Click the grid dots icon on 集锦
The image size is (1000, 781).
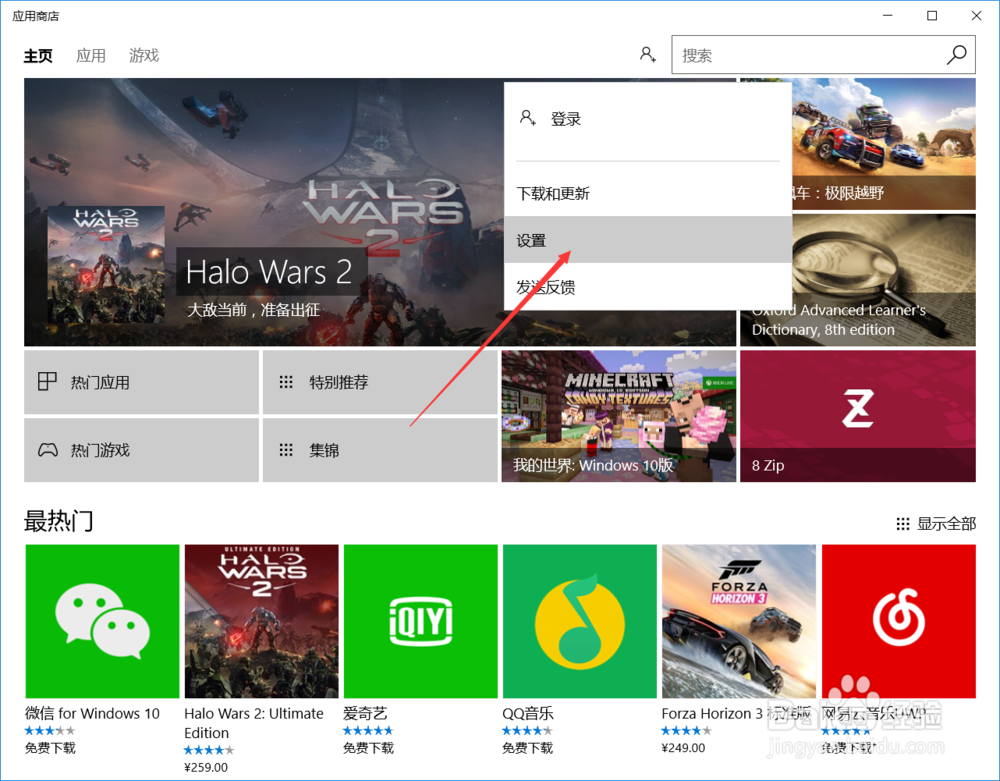tap(286, 450)
